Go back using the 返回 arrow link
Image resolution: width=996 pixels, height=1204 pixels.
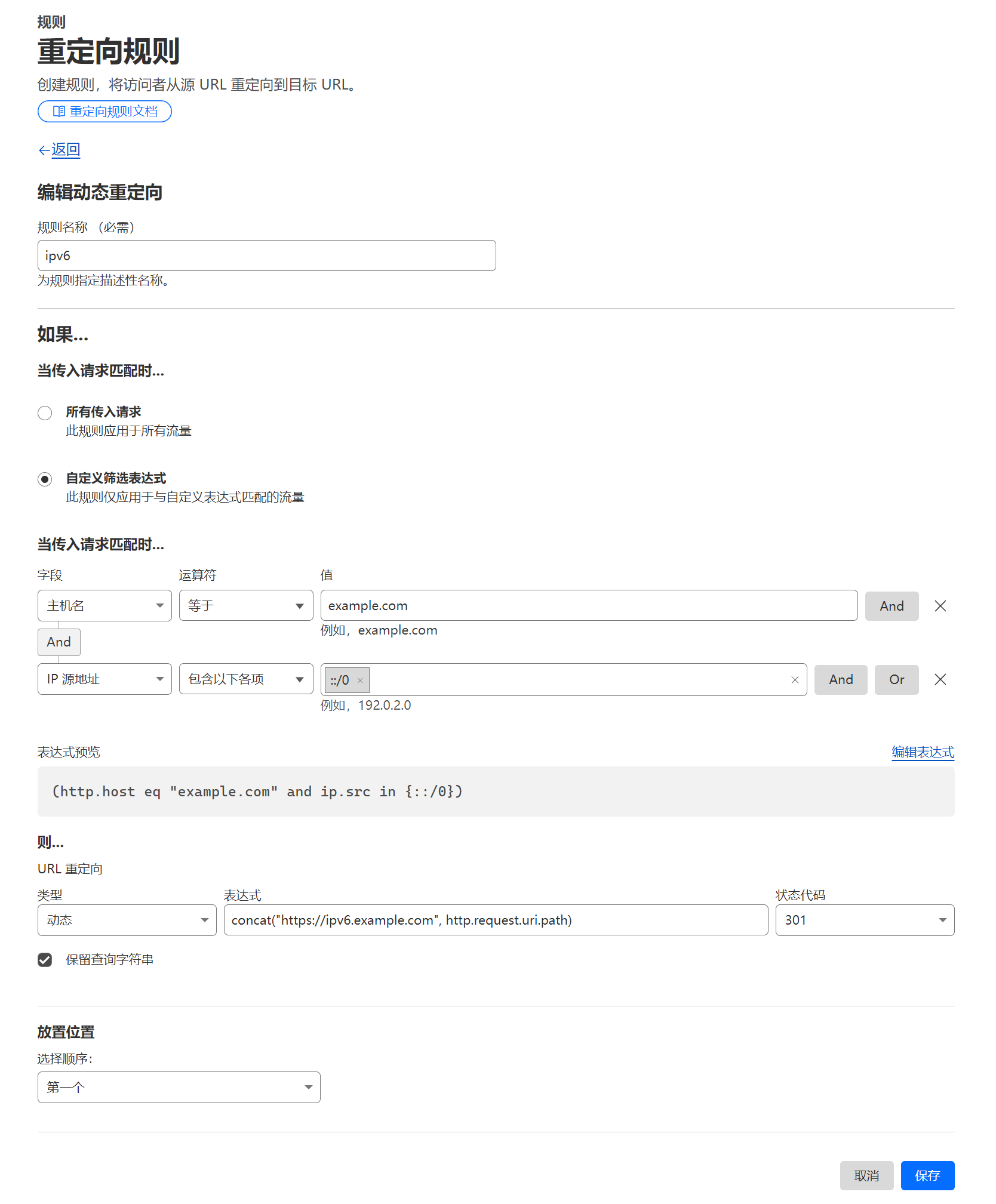pyautogui.click(x=59, y=149)
